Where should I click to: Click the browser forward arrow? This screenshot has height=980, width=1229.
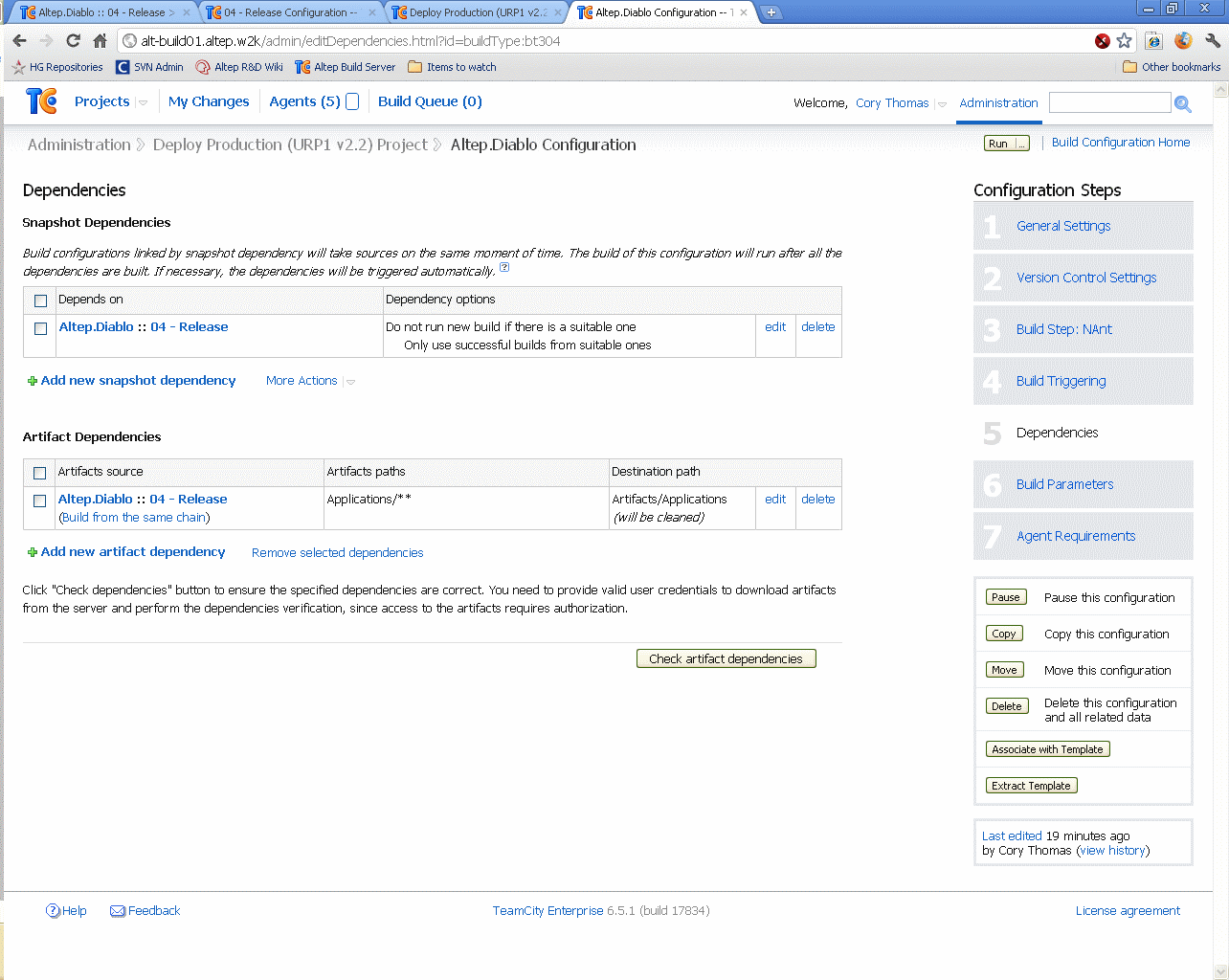click(x=46, y=41)
